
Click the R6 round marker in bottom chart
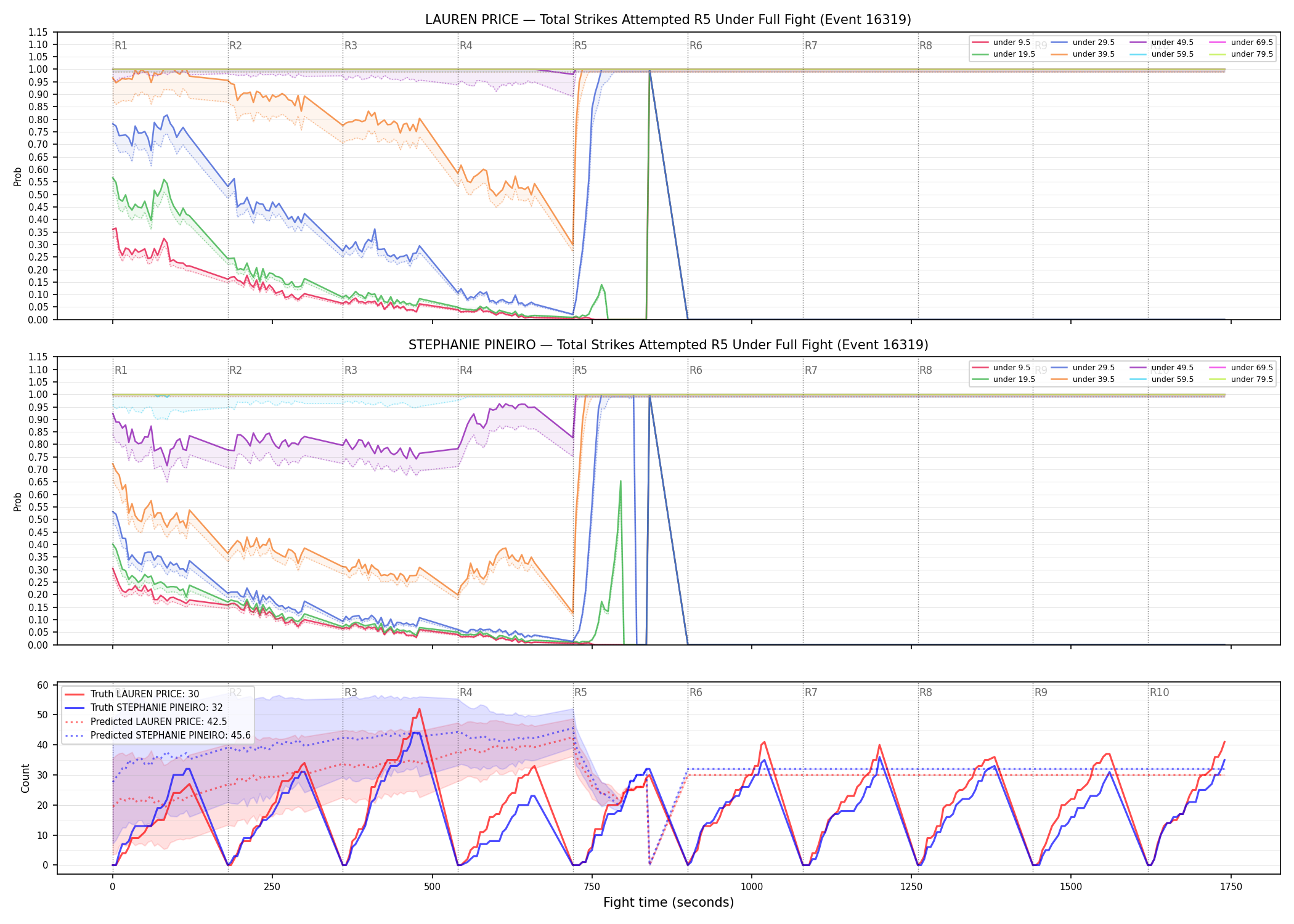[696, 692]
